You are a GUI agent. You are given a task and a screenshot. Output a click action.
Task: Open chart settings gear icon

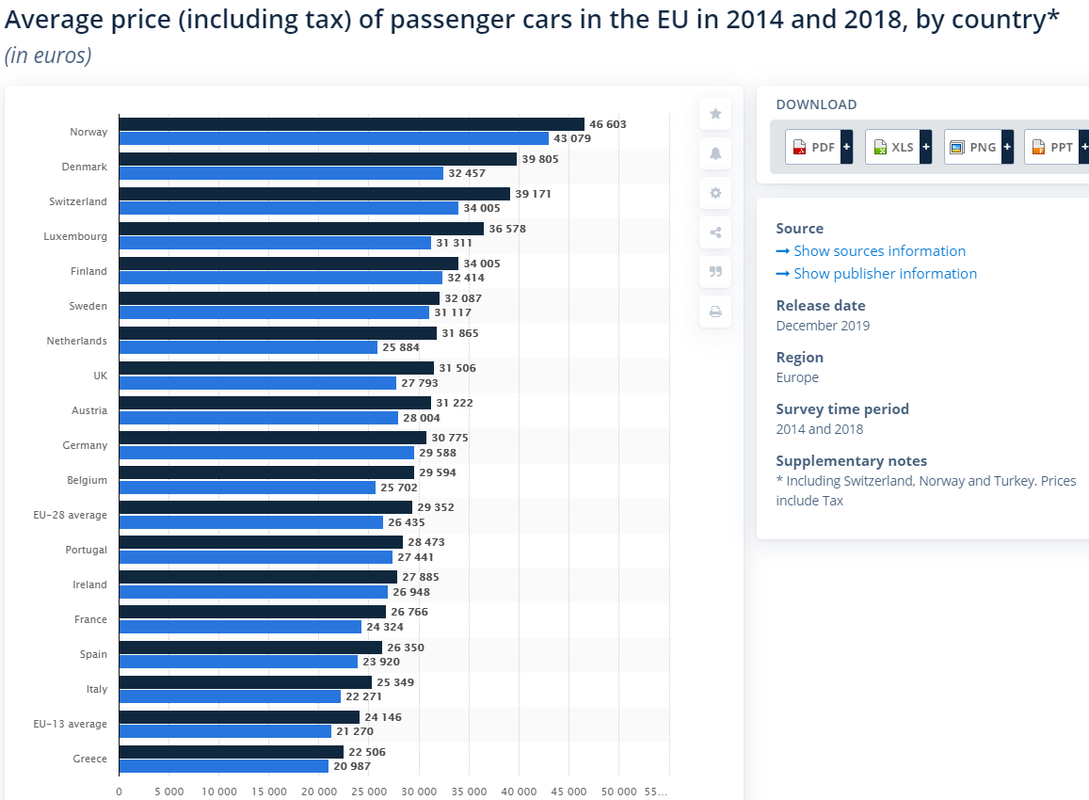715,193
